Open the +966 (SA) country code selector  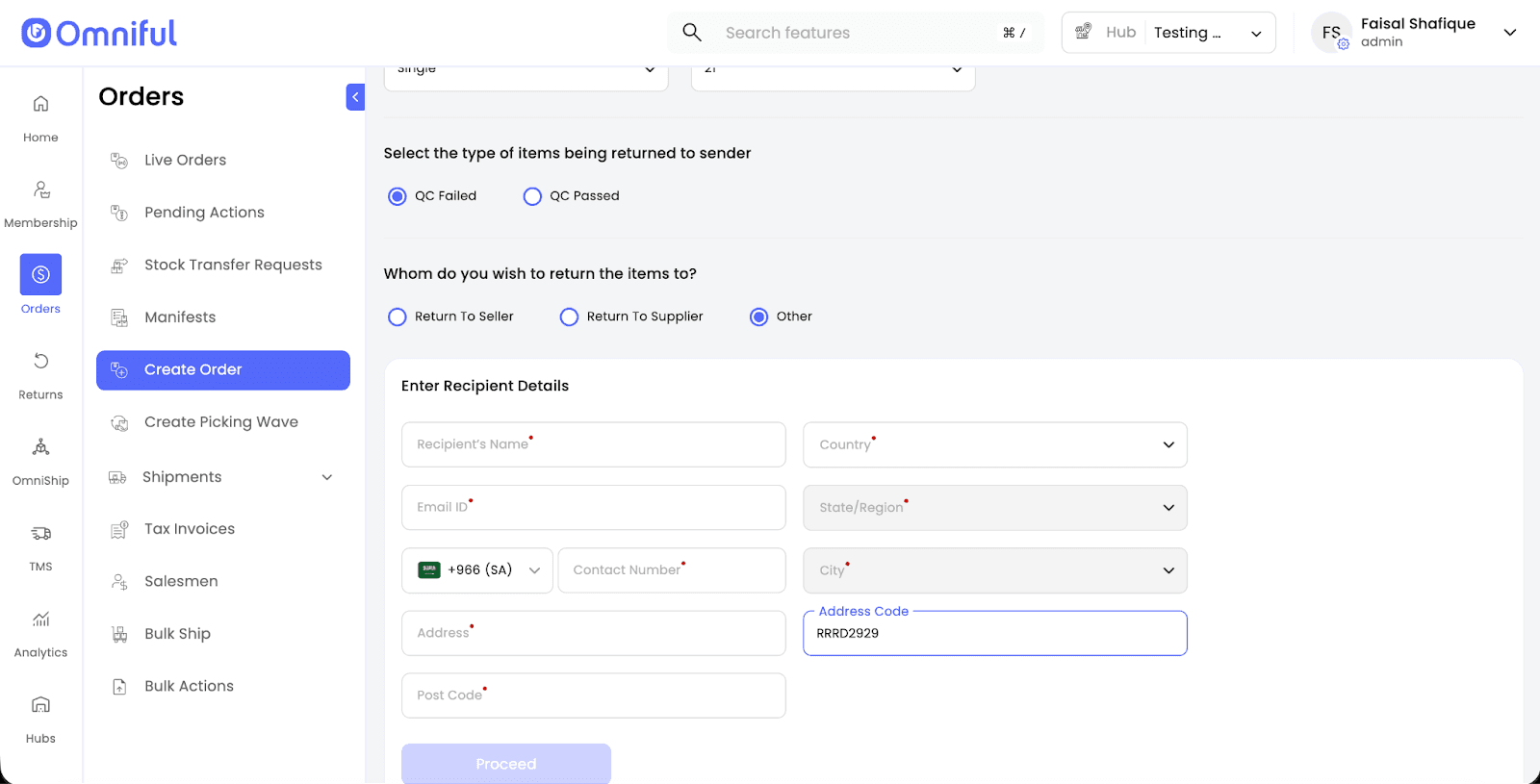[x=477, y=570]
